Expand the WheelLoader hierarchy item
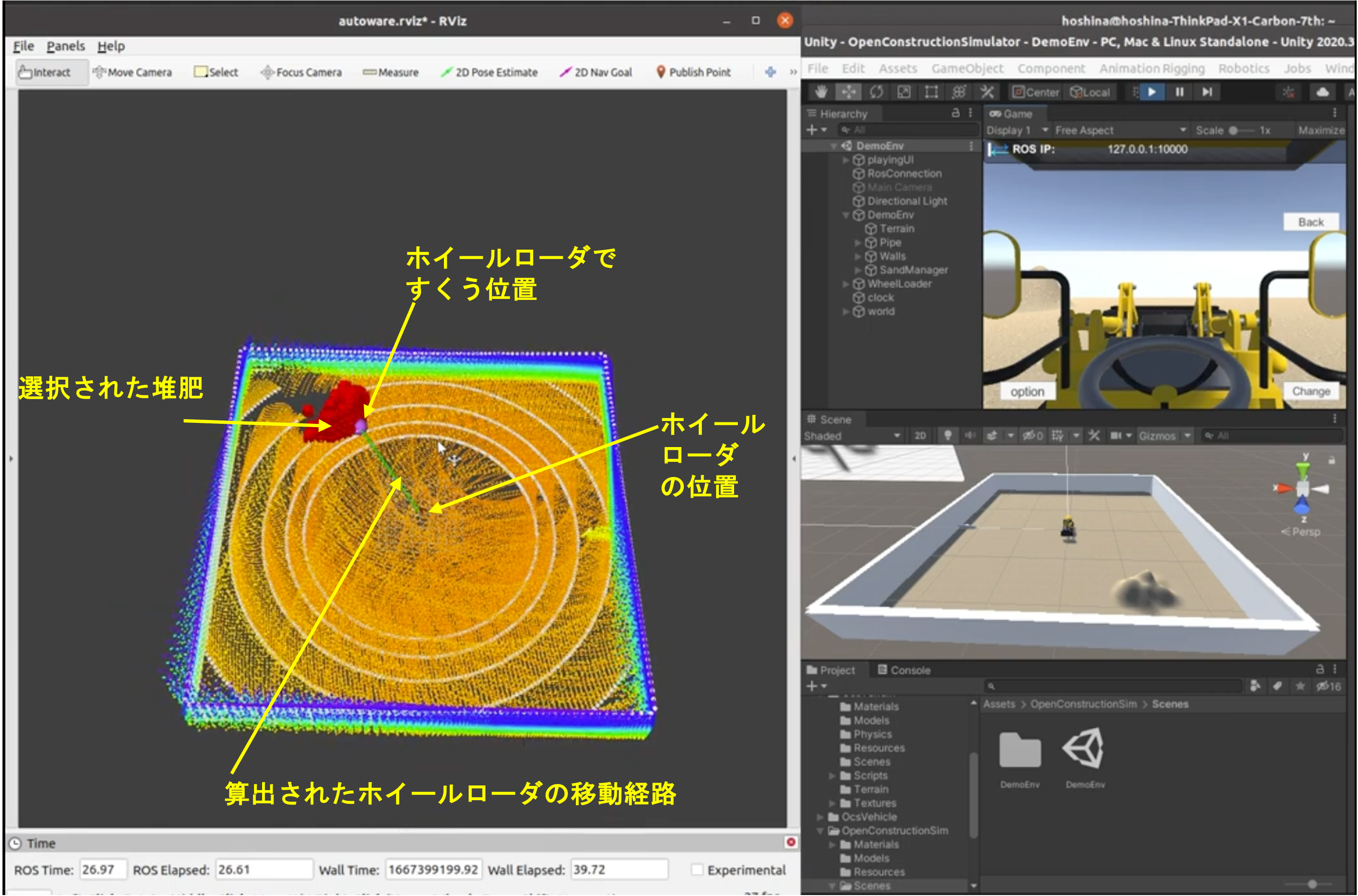Screen dimensions: 1358x896 (846, 284)
